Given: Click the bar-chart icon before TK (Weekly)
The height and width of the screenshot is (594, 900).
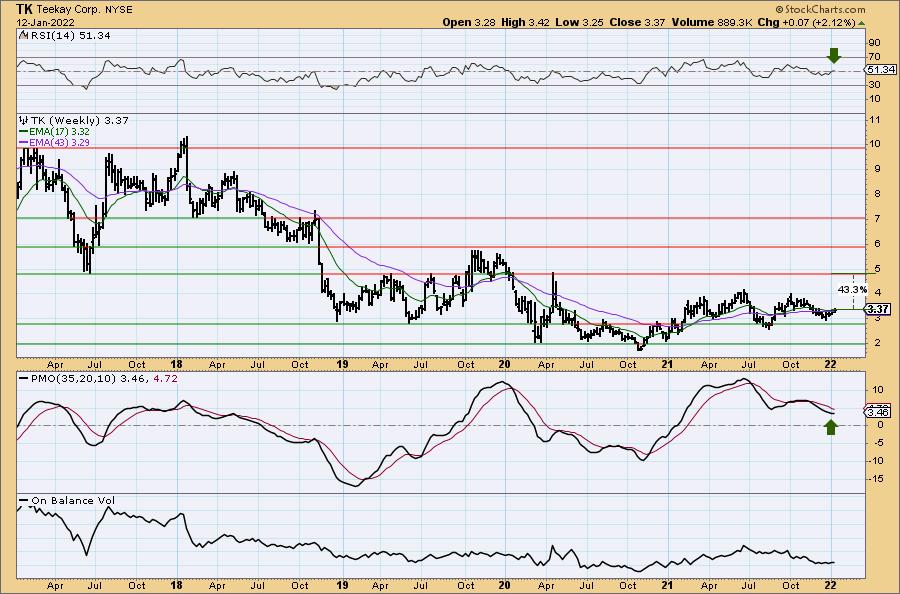Looking at the screenshot, I should (24, 121).
